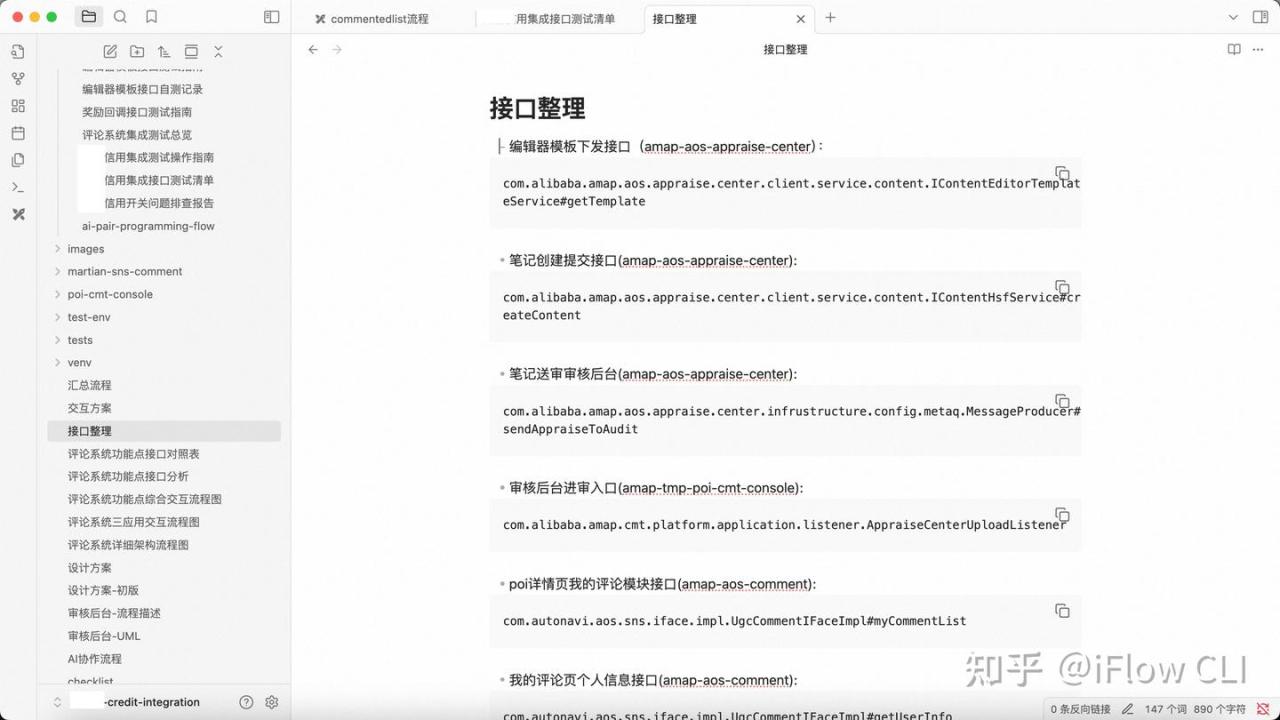
Task: Open the terminal icon in the ribbon
Action: coord(18,187)
